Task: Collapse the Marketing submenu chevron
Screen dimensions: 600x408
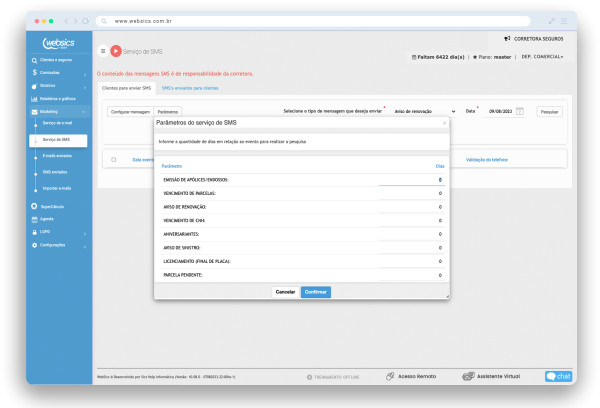Action: (x=83, y=112)
